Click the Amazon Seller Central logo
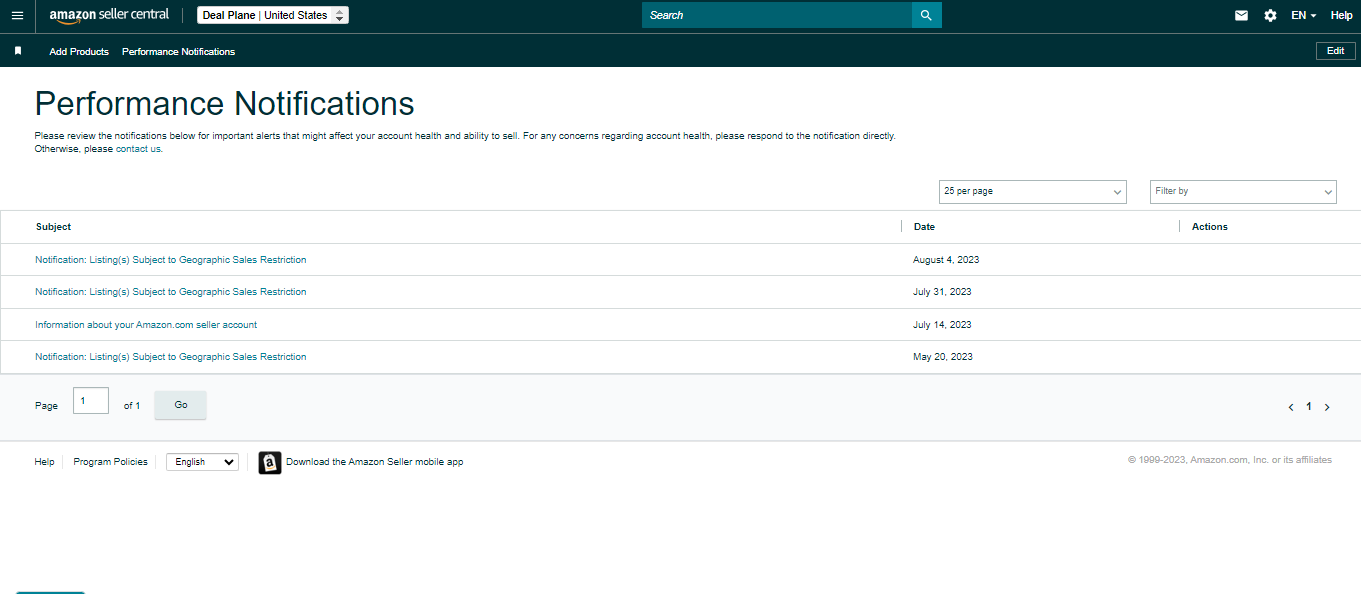Viewport: 1361px width, 594px height. [x=109, y=15]
